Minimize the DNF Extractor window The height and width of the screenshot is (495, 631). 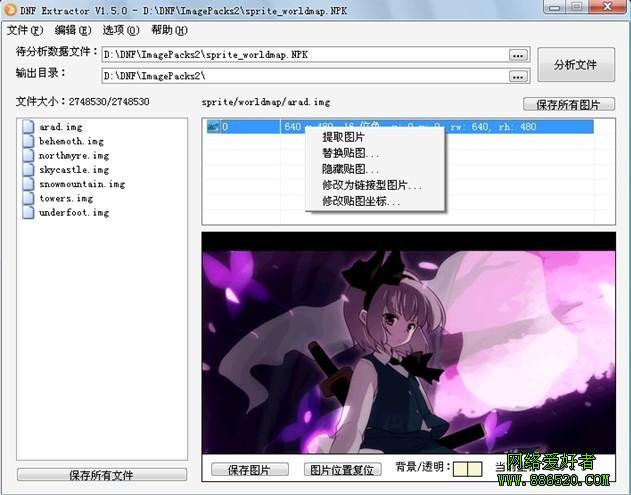[555, 6]
